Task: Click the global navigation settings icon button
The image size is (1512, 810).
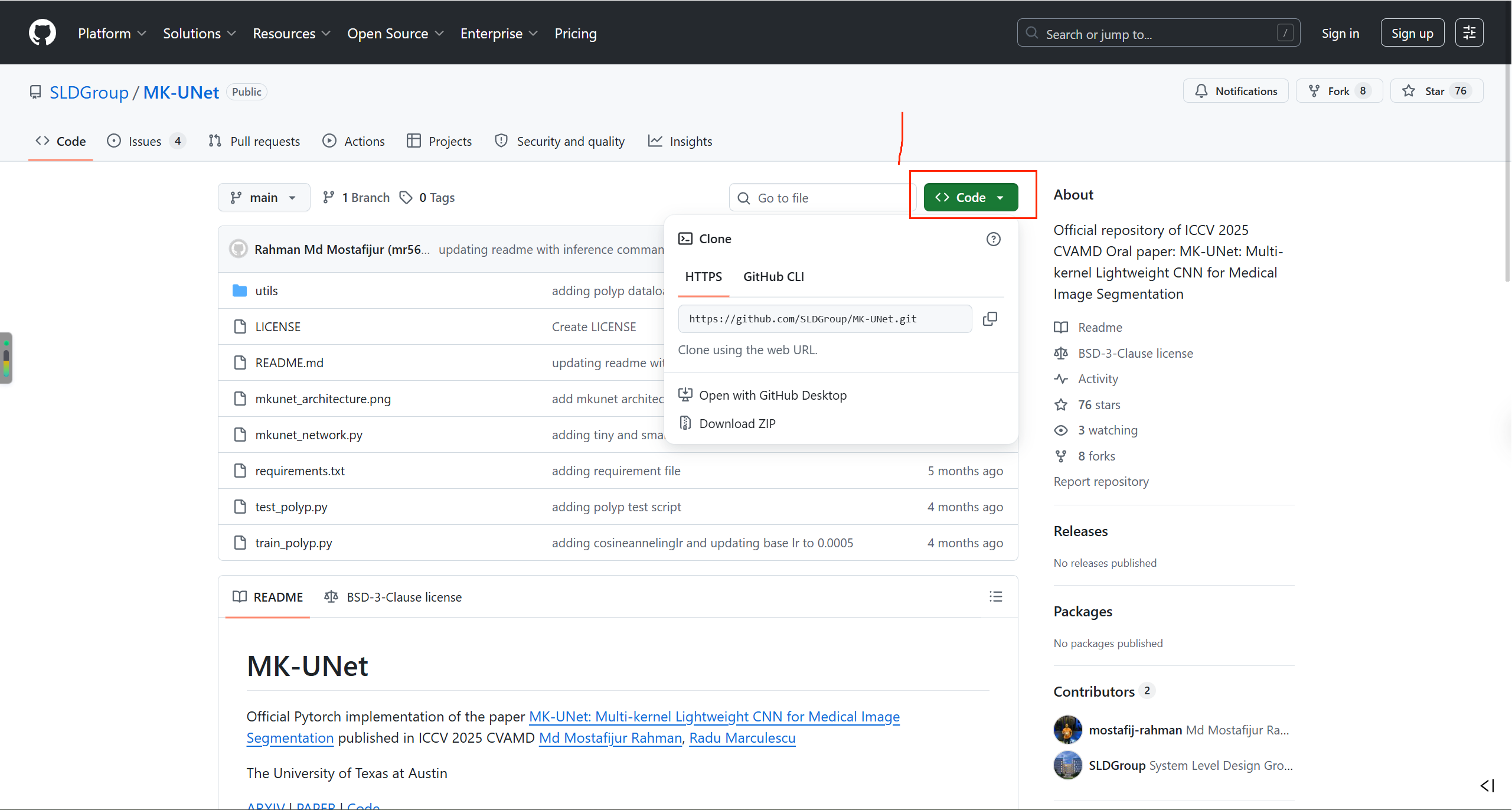Action: pyautogui.click(x=1469, y=32)
